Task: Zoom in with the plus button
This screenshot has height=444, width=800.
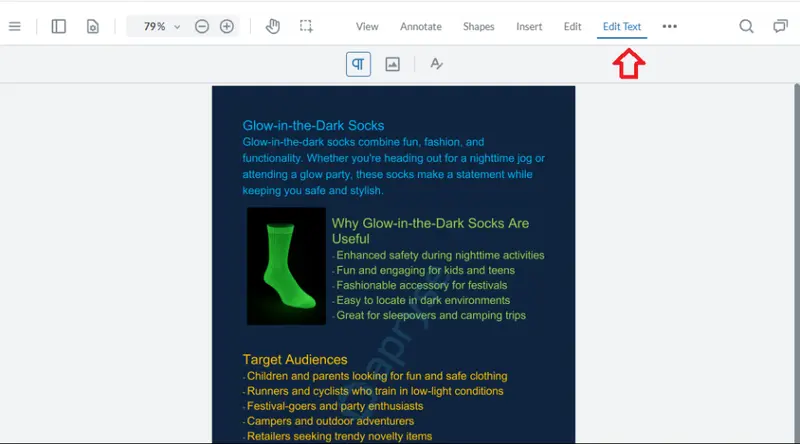Action: (x=227, y=26)
